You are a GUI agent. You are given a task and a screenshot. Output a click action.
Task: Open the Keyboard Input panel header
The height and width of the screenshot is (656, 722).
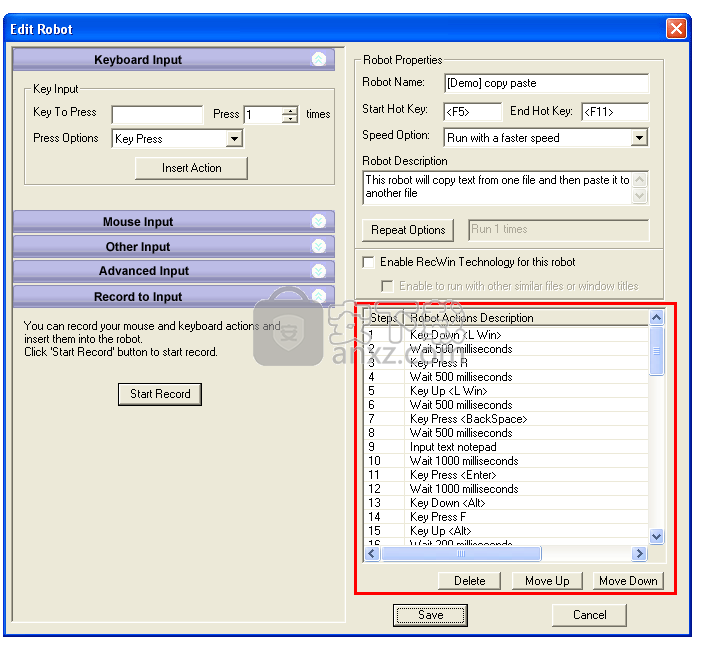point(174,59)
